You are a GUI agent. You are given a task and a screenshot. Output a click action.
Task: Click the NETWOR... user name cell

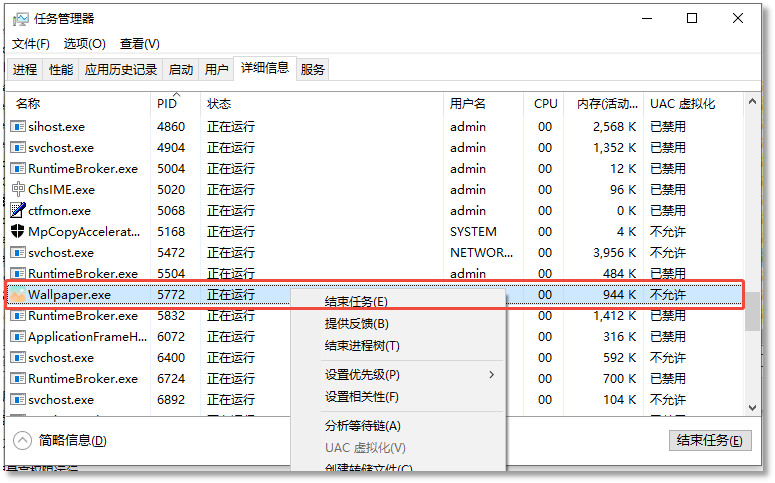point(481,253)
